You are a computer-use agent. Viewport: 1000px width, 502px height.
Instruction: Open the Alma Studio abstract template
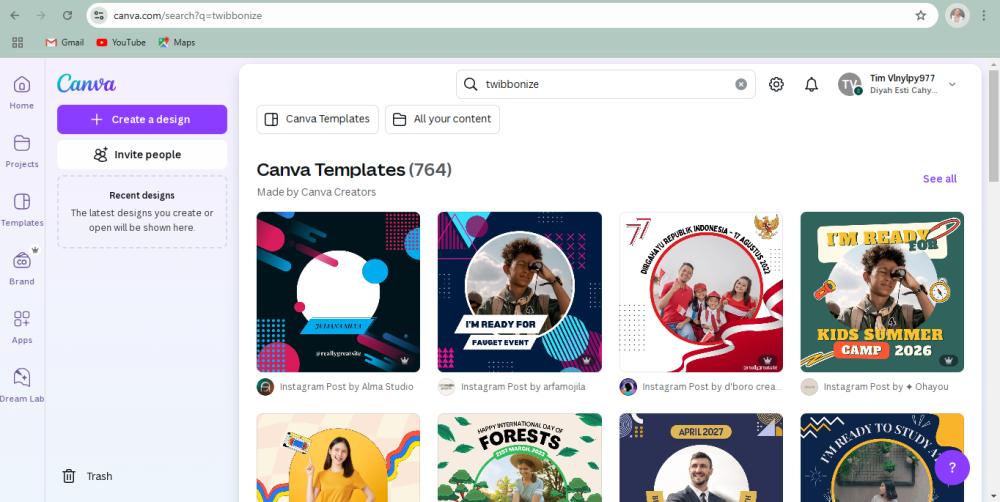338,292
